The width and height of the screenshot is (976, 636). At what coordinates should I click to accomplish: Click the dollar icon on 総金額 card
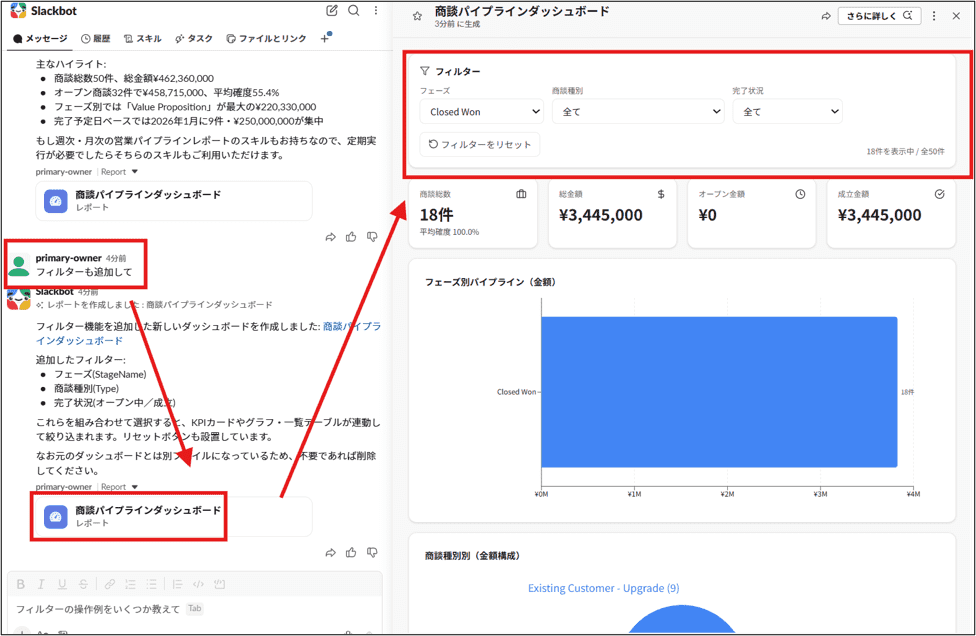661,194
